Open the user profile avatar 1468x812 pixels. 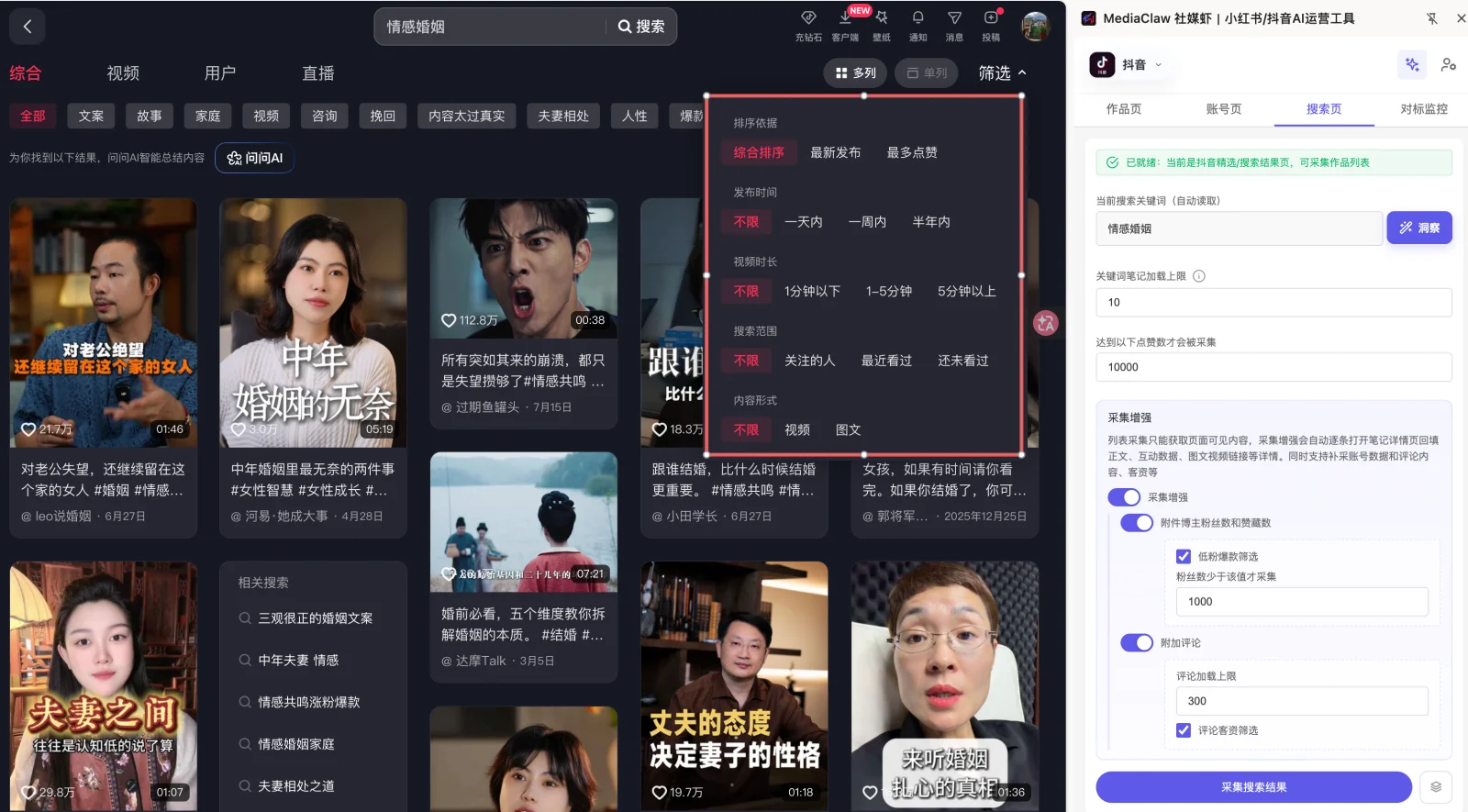1036,27
